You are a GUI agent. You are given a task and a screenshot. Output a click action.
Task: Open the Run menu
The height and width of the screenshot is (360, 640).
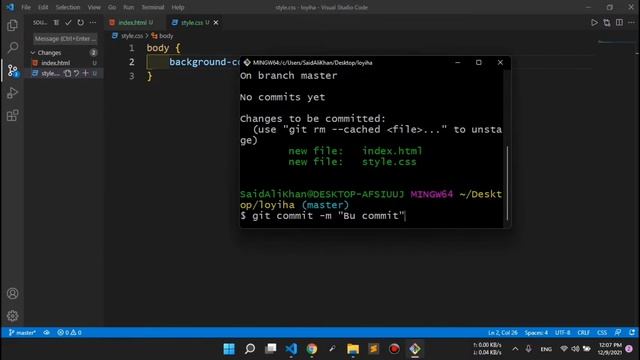(129, 7)
